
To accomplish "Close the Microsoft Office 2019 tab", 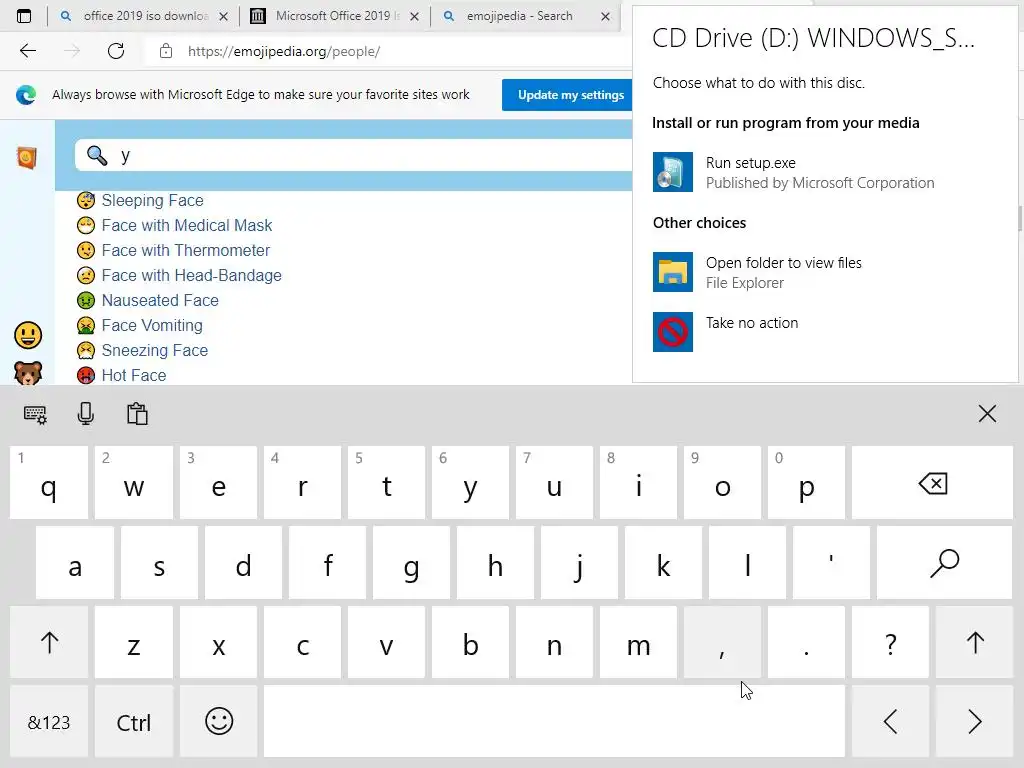I will (414, 17).
